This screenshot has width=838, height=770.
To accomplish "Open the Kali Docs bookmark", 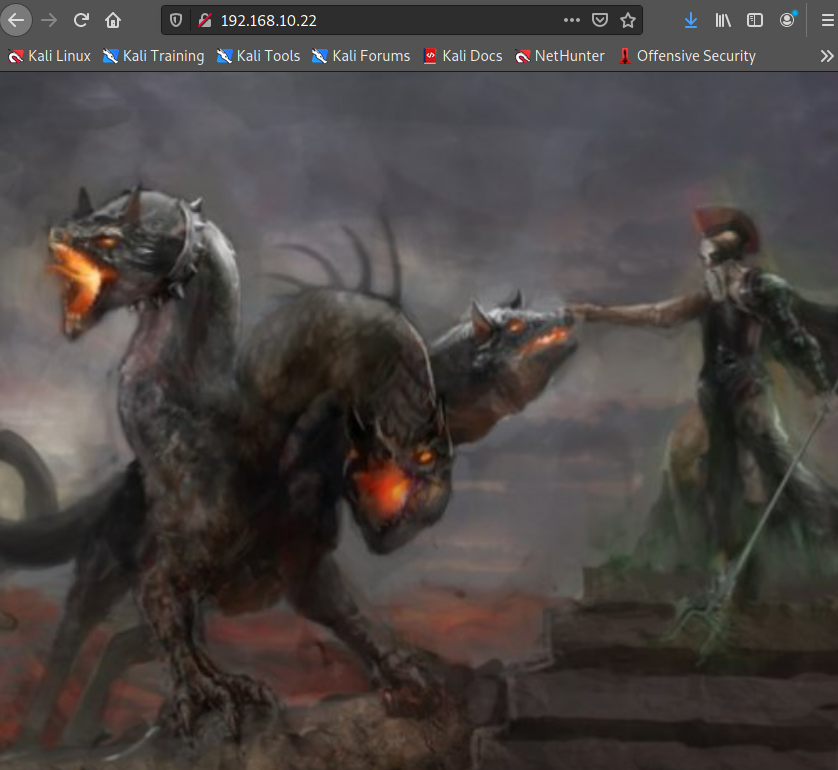I will (463, 56).
